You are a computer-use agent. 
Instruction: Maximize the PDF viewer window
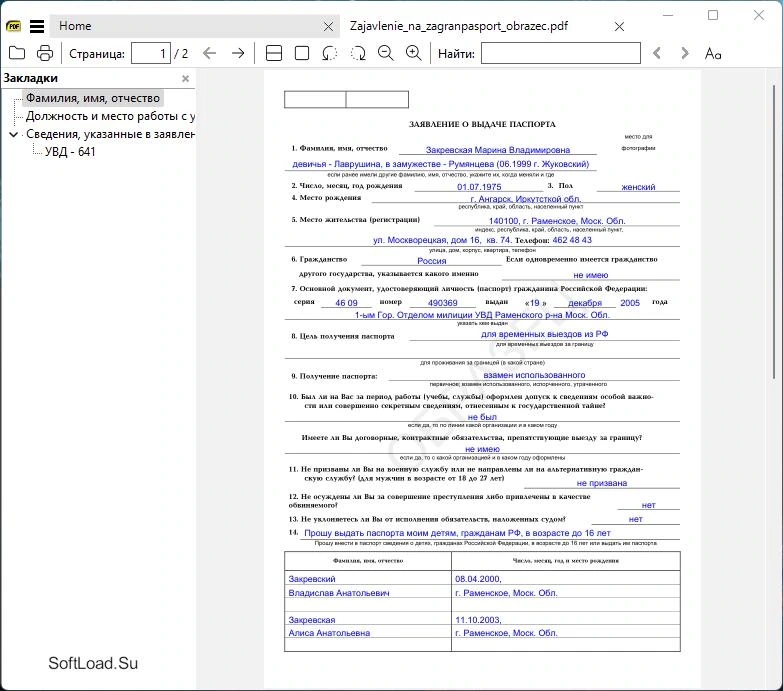point(713,15)
